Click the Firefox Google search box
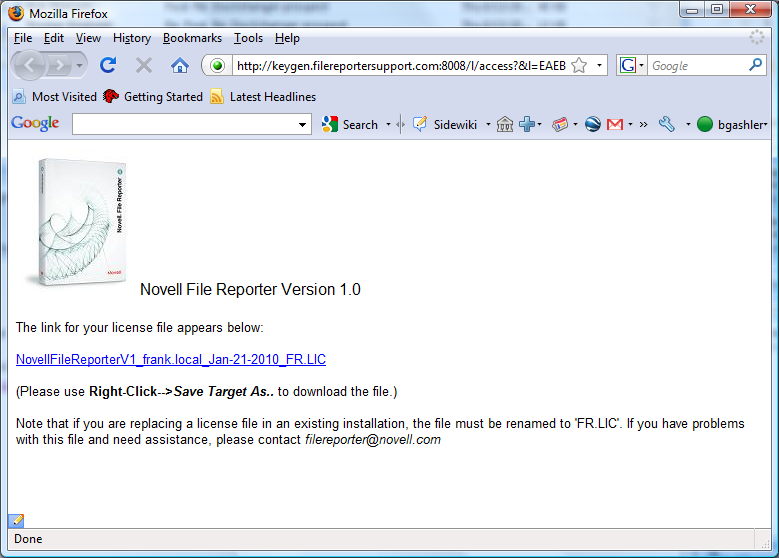Image resolution: width=779 pixels, height=558 pixels. pos(698,66)
